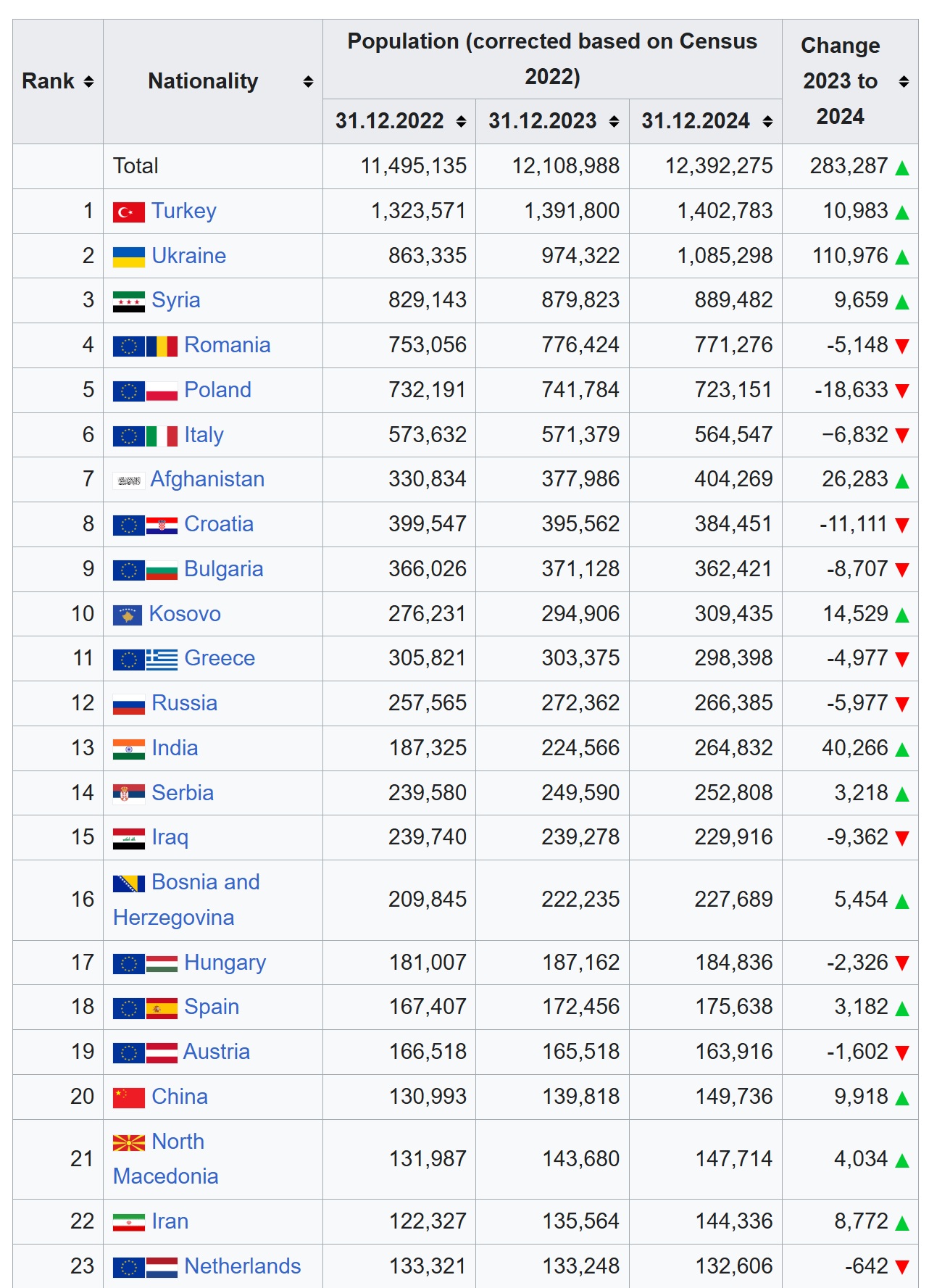Click the Austria flag icon

pos(162,1053)
